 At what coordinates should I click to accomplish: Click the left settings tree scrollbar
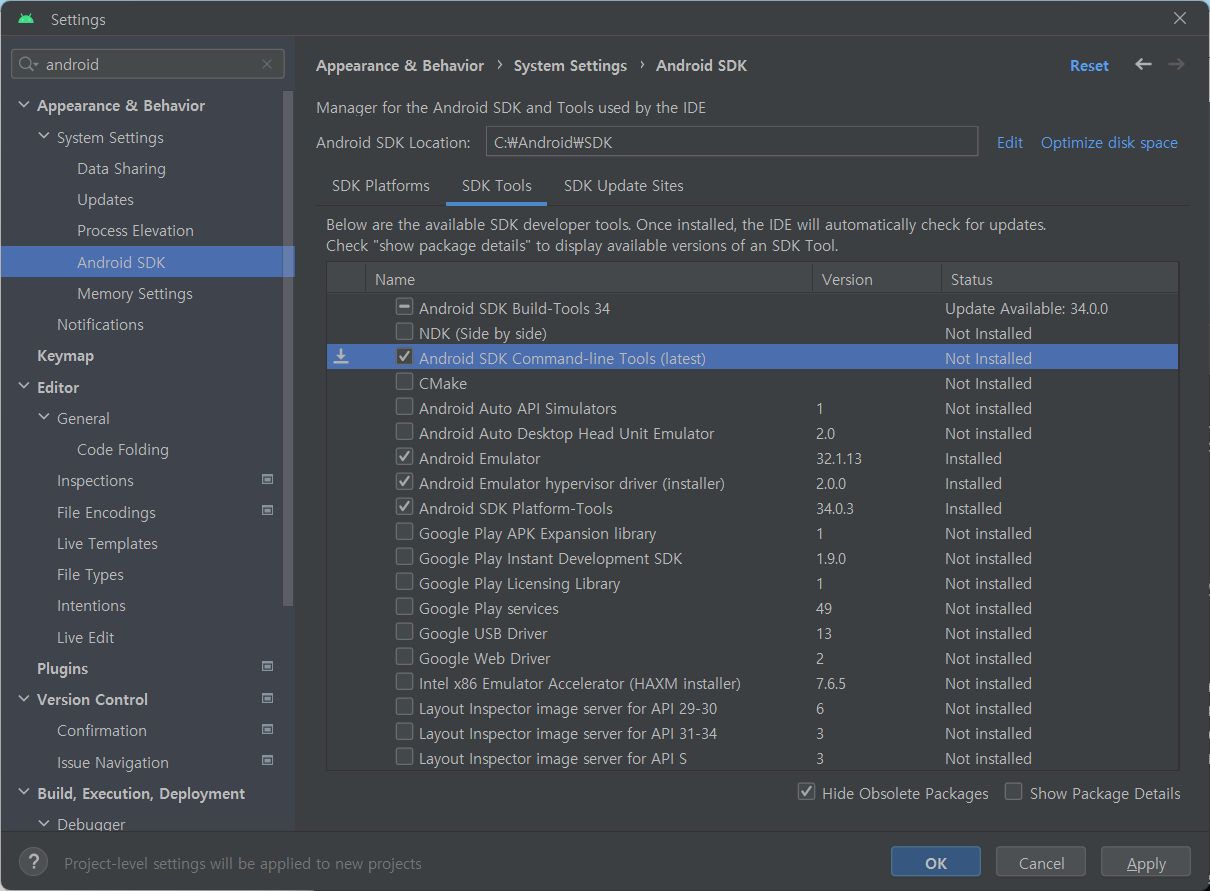(289, 350)
